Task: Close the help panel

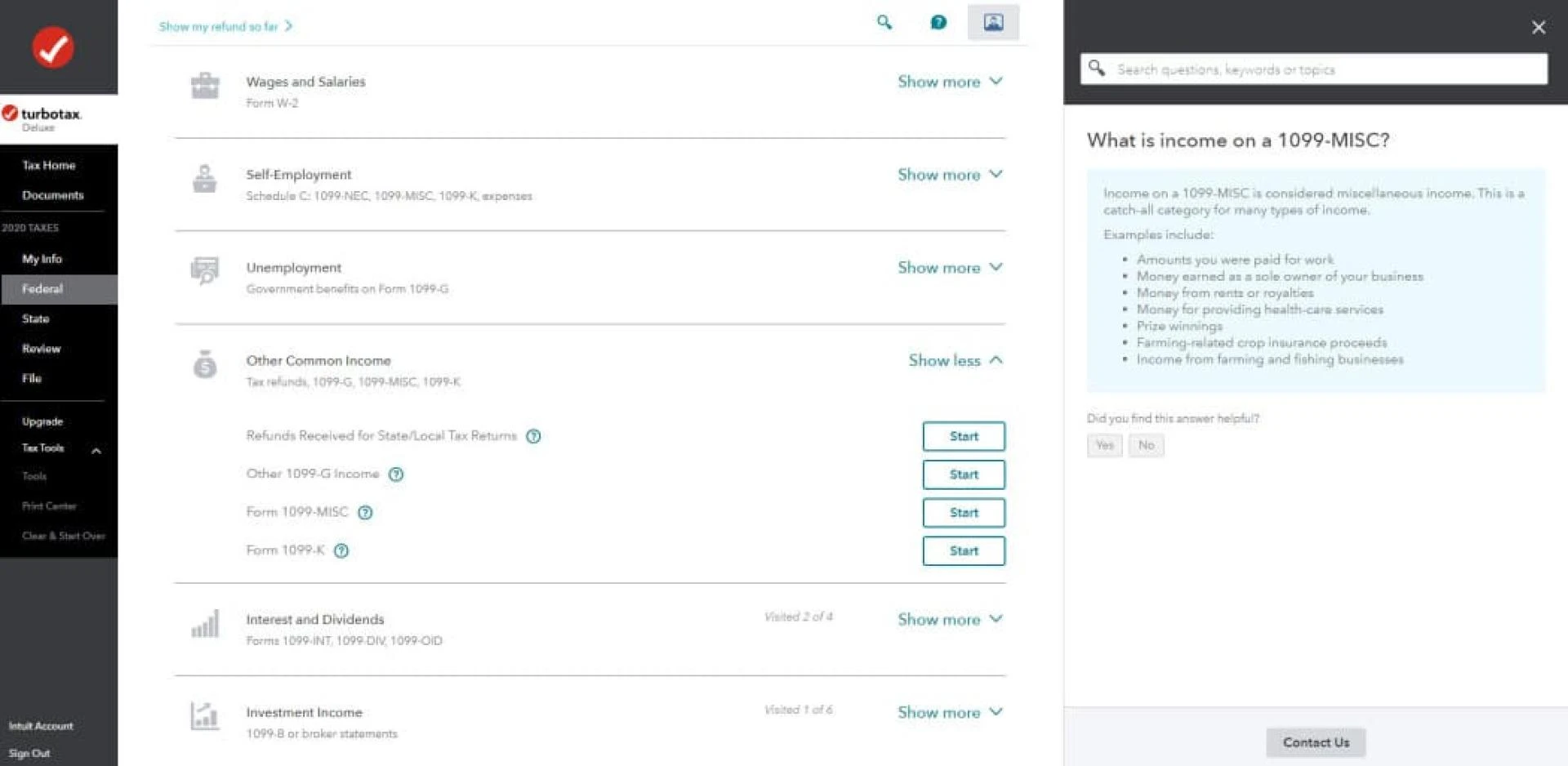Action: [x=1538, y=28]
